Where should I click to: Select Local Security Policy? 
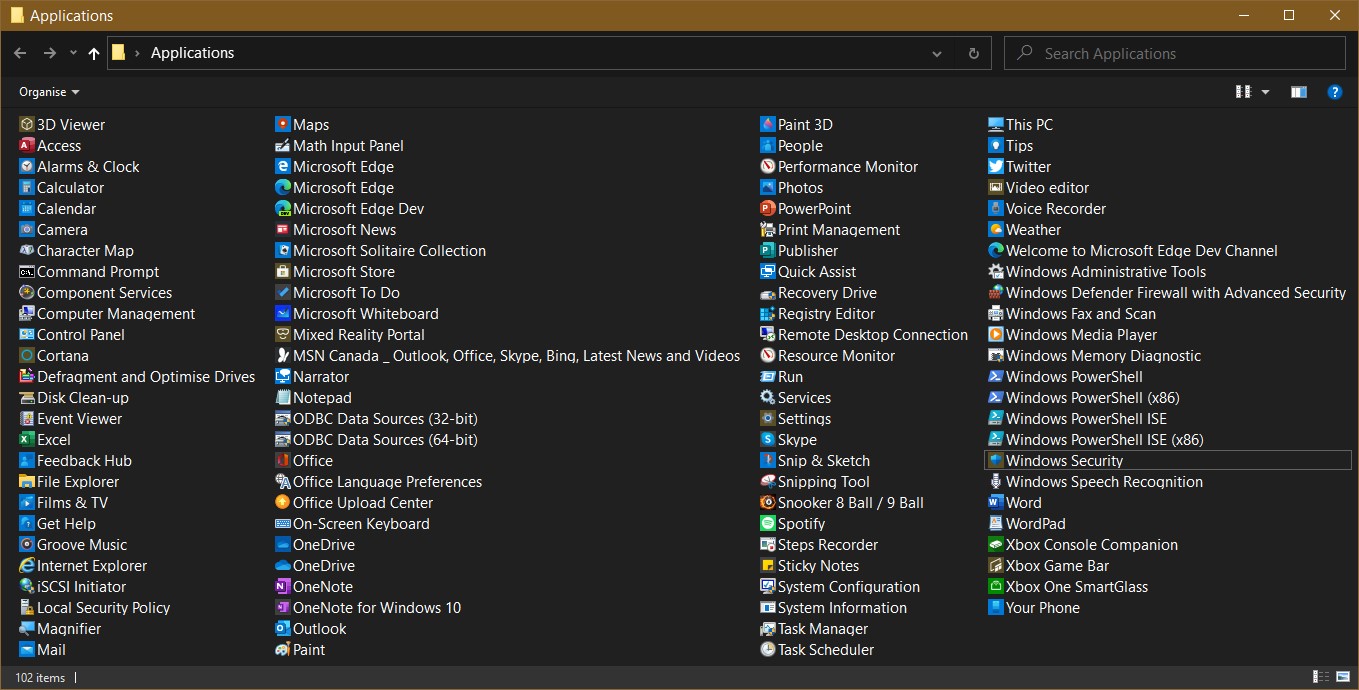coord(95,608)
